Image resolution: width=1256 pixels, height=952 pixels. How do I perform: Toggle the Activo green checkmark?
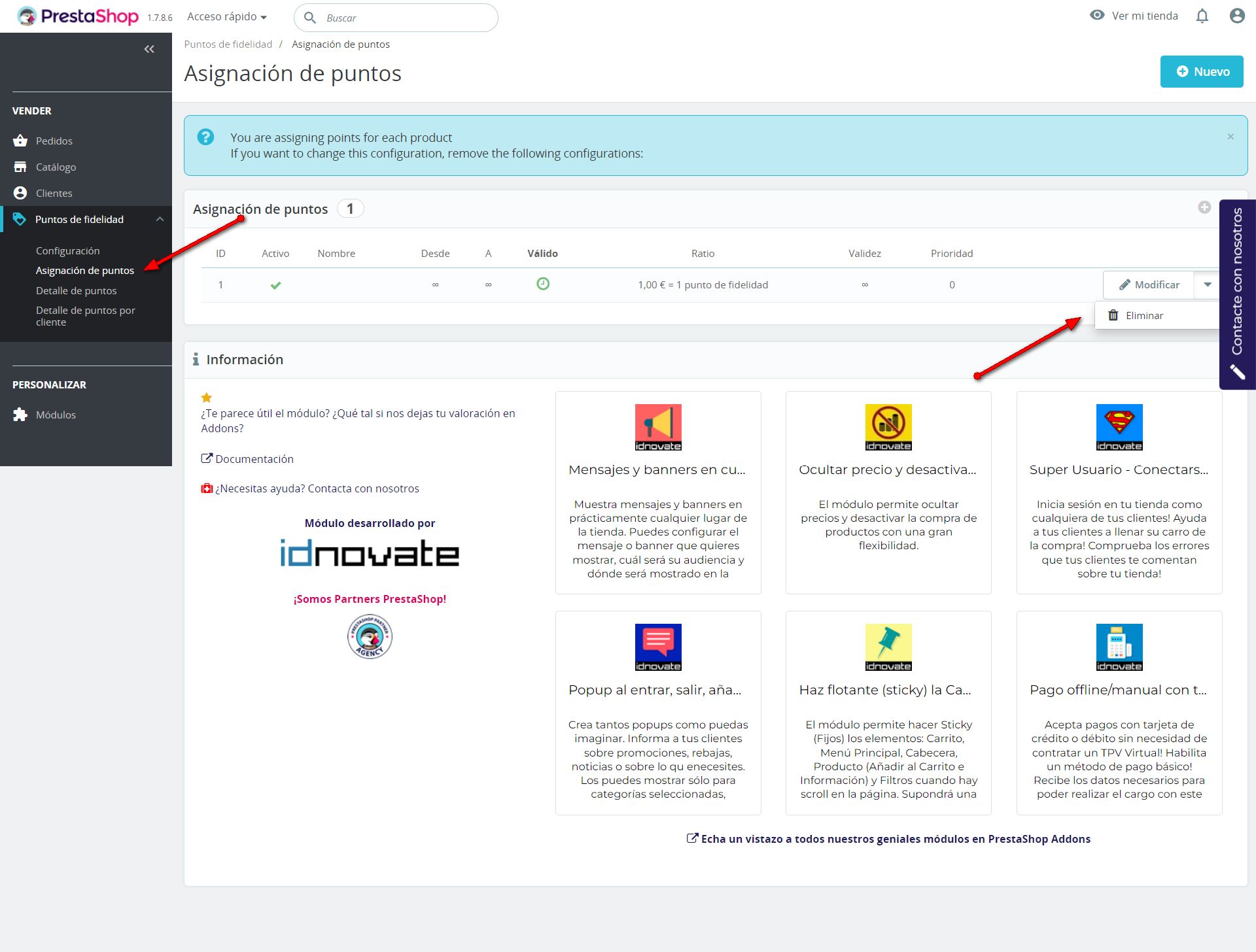click(x=275, y=285)
